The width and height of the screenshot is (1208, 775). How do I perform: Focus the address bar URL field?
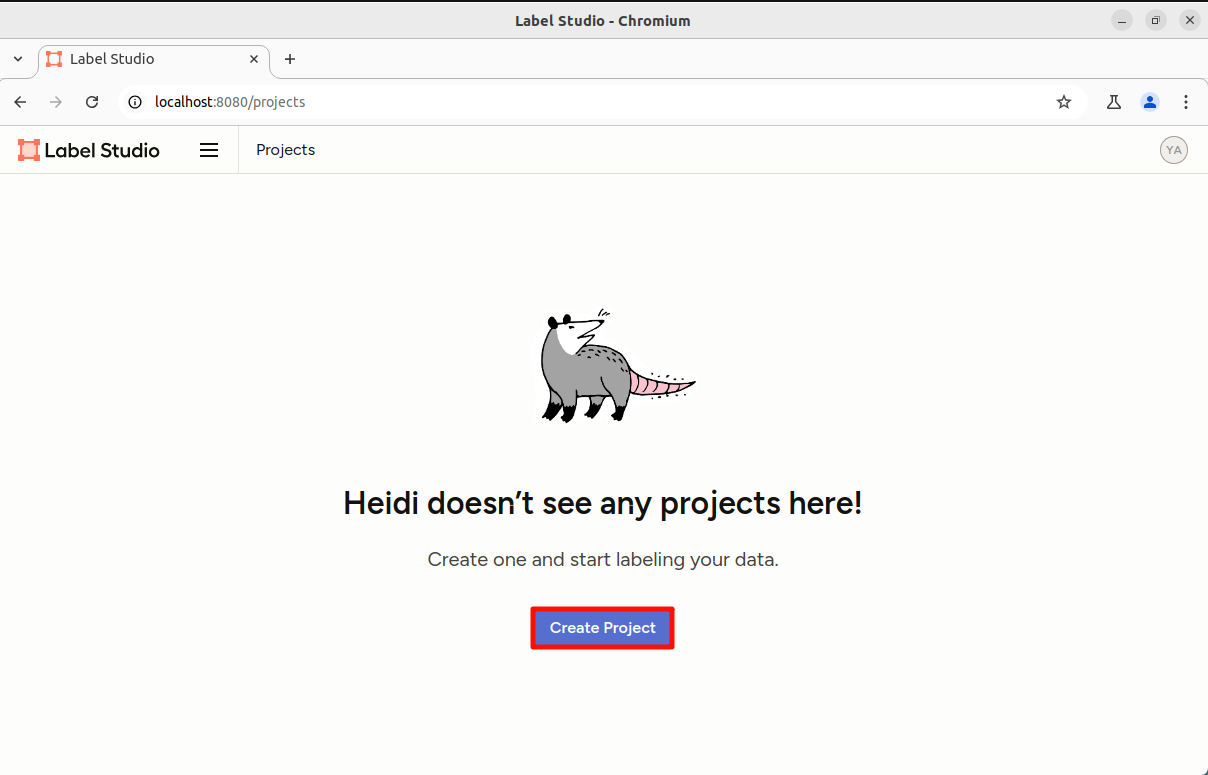coord(600,102)
